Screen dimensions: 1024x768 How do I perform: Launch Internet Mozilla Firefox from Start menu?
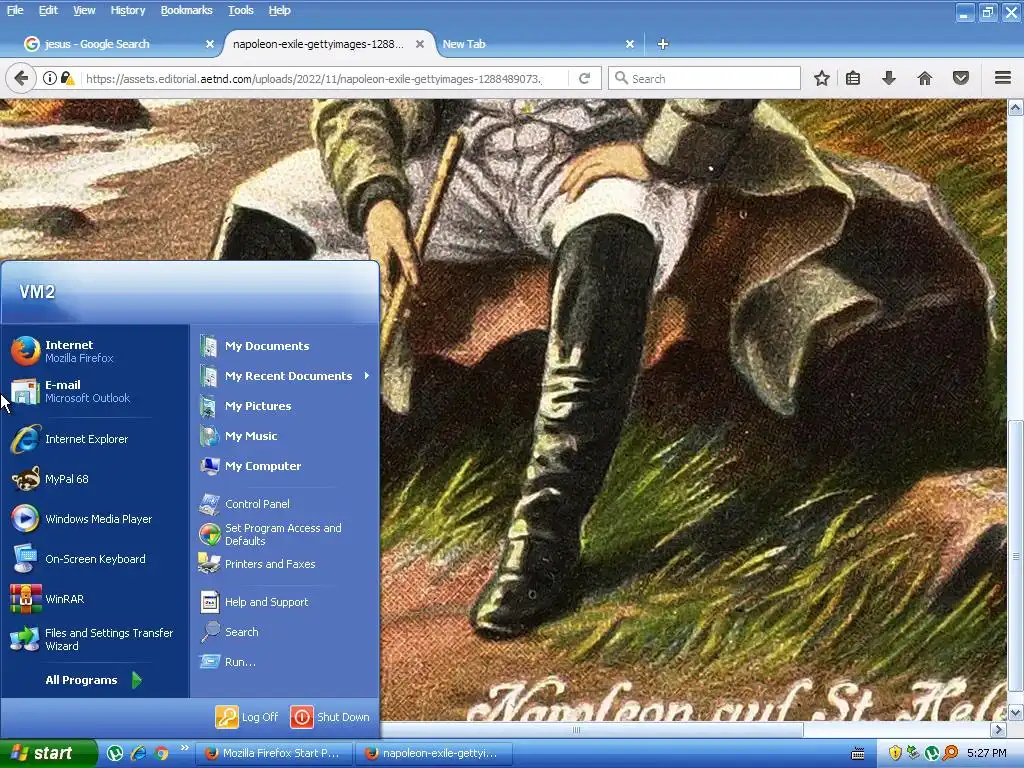[x=95, y=351]
